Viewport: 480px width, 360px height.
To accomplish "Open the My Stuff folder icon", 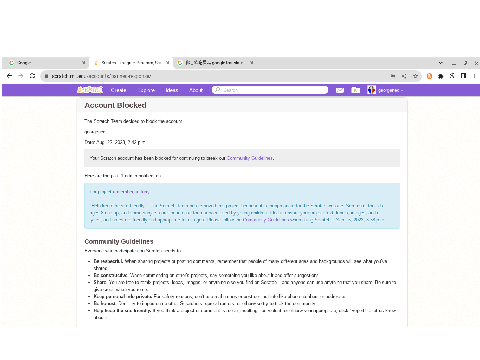I will [x=356, y=90].
